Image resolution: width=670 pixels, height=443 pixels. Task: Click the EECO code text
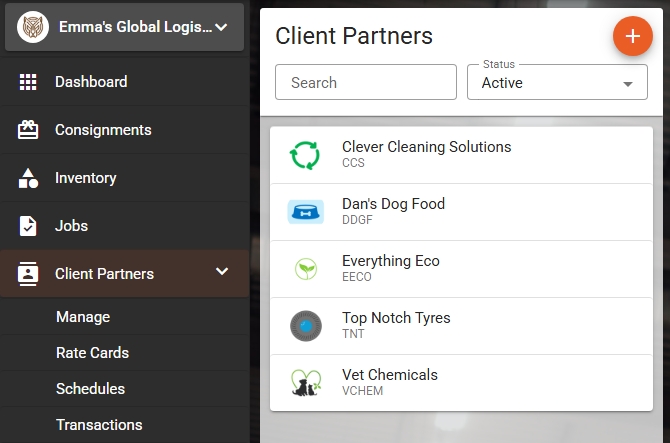357,277
